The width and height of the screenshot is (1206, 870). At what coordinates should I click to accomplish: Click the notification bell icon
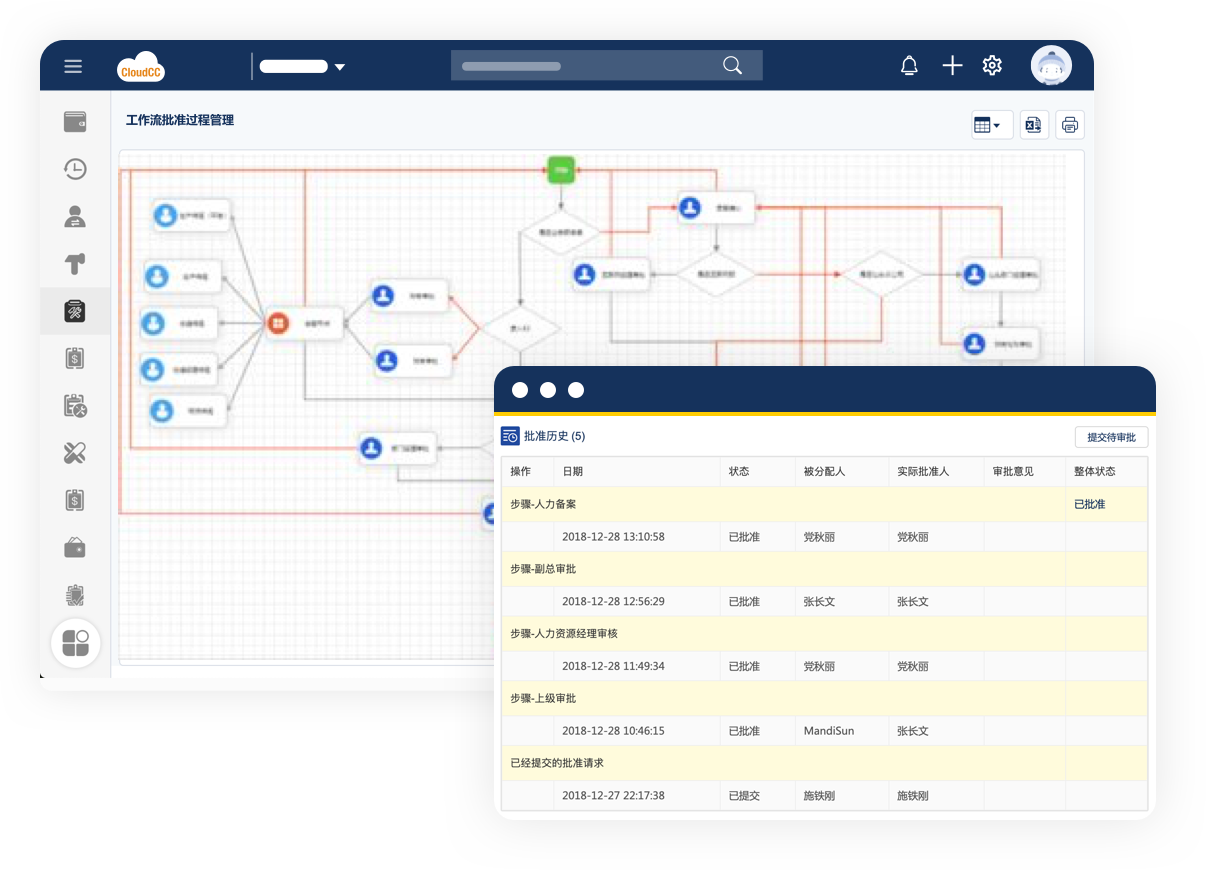click(x=909, y=66)
